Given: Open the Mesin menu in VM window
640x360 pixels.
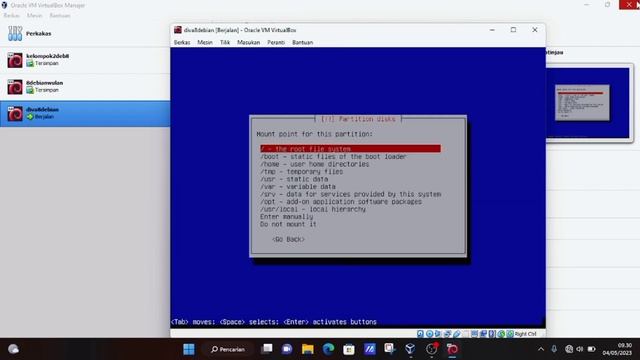Looking at the screenshot, I should coord(205,42).
